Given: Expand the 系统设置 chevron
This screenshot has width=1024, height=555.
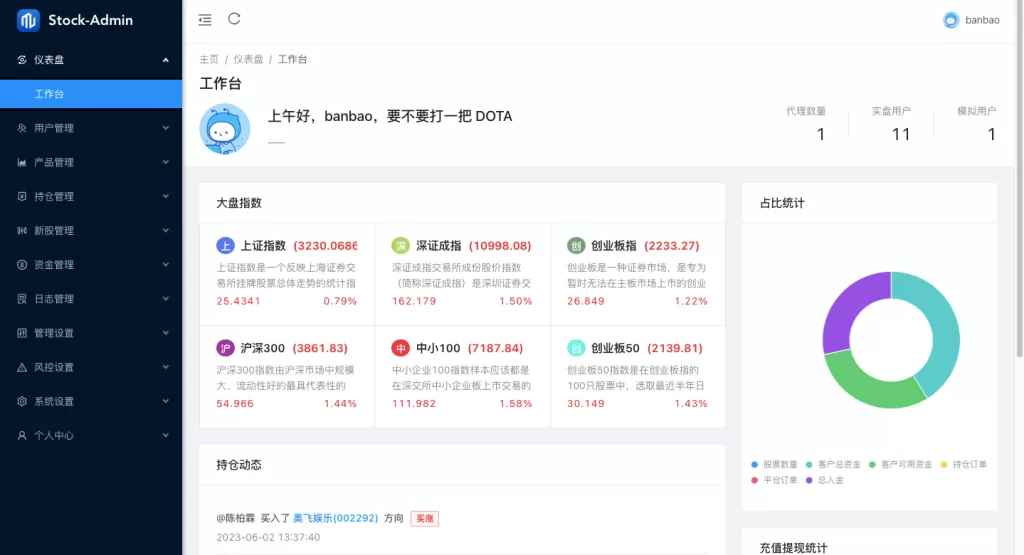Looking at the screenshot, I should click(x=166, y=401).
